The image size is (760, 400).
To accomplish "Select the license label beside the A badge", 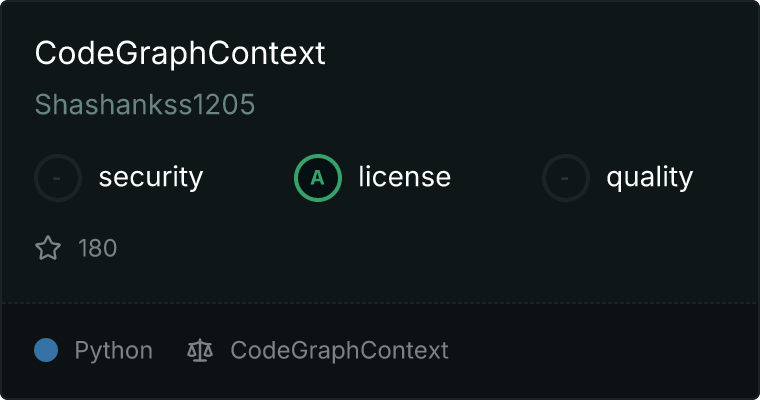I will pyautogui.click(x=404, y=178).
